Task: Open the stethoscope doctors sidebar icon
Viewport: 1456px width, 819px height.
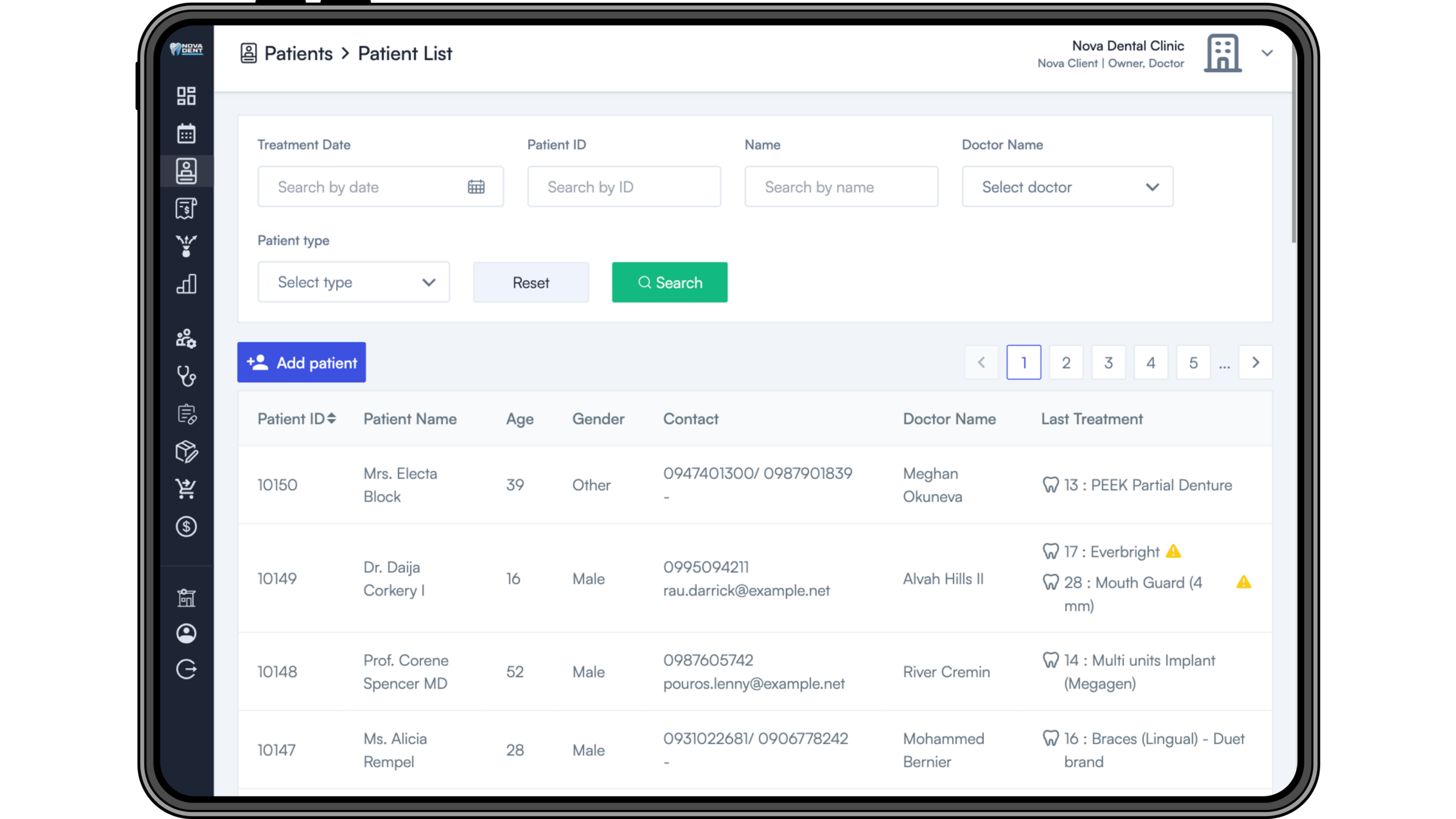Action: click(186, 376)
